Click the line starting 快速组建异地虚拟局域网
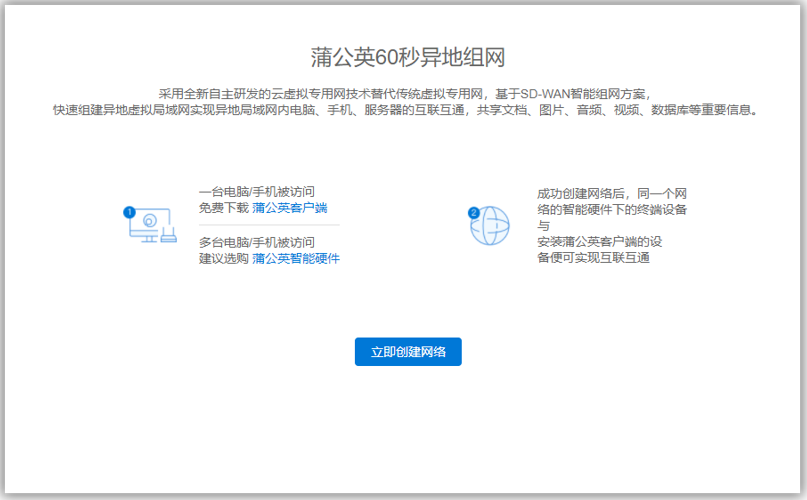807x500 pixels. click(405, 110)
